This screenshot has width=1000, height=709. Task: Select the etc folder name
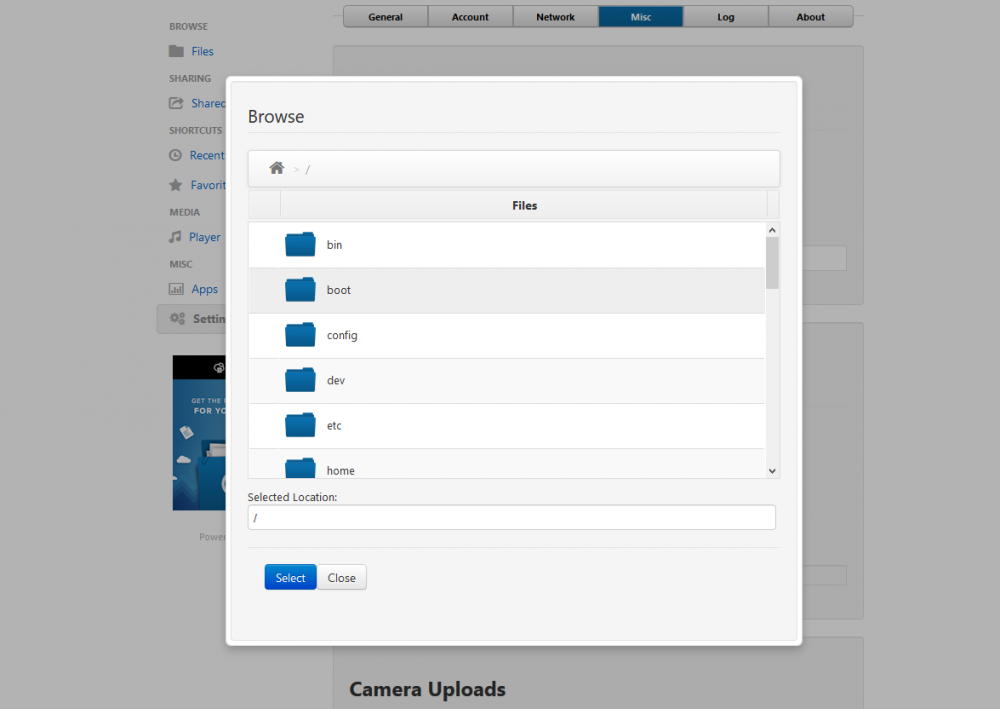(334, 426)
